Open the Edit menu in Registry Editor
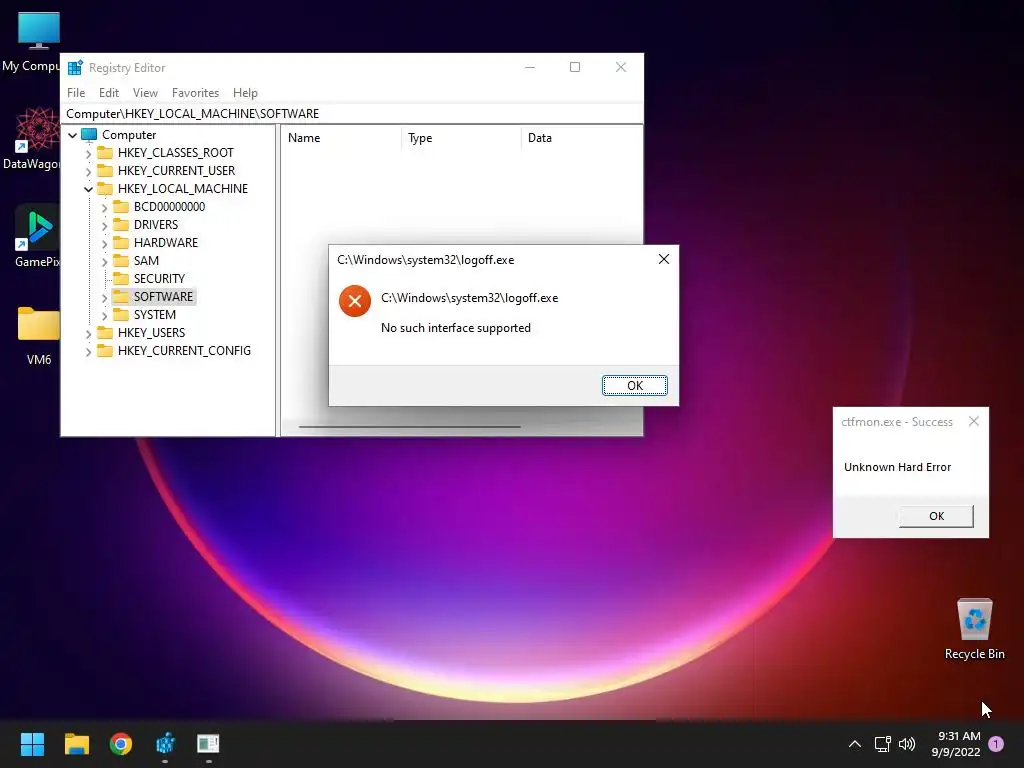 coord(108,93)
